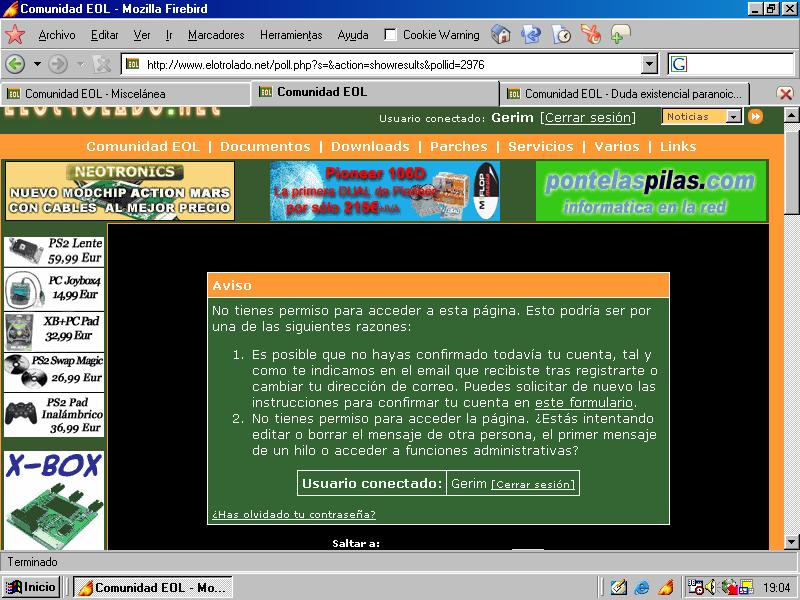Open the Marcadores menu
Viewport: 800px width, 600px height.
(x=216, y=35)
